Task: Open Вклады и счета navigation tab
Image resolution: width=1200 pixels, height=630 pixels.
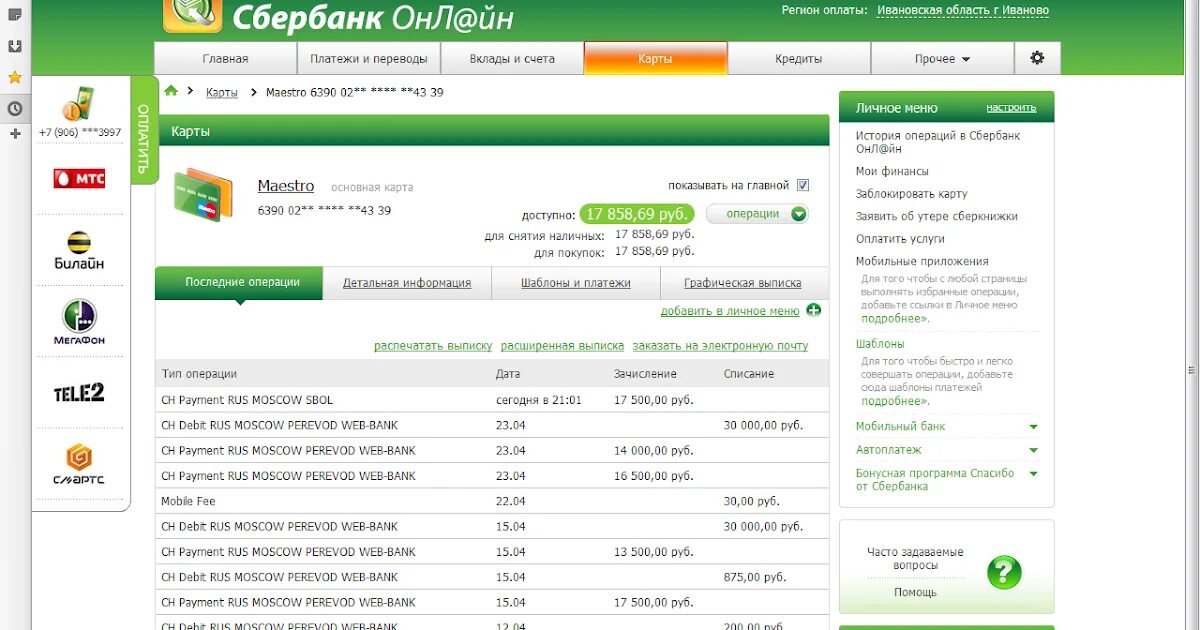Action: [512, 59]
